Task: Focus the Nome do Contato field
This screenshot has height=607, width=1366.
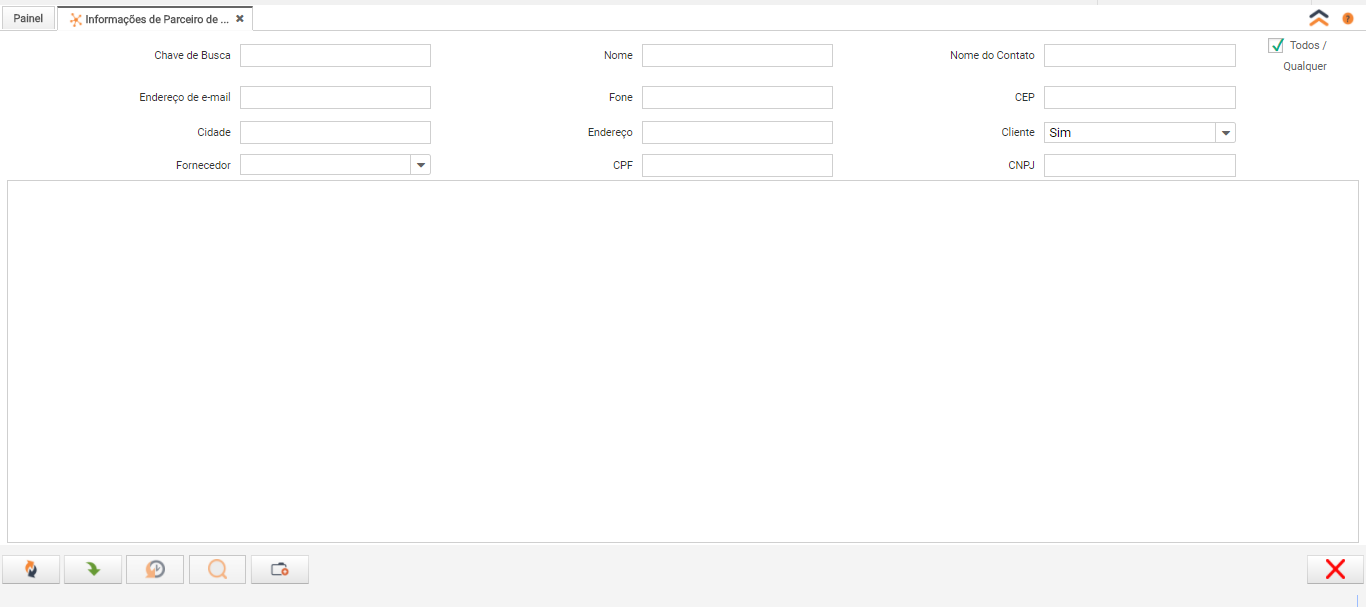Action: 1139,56
